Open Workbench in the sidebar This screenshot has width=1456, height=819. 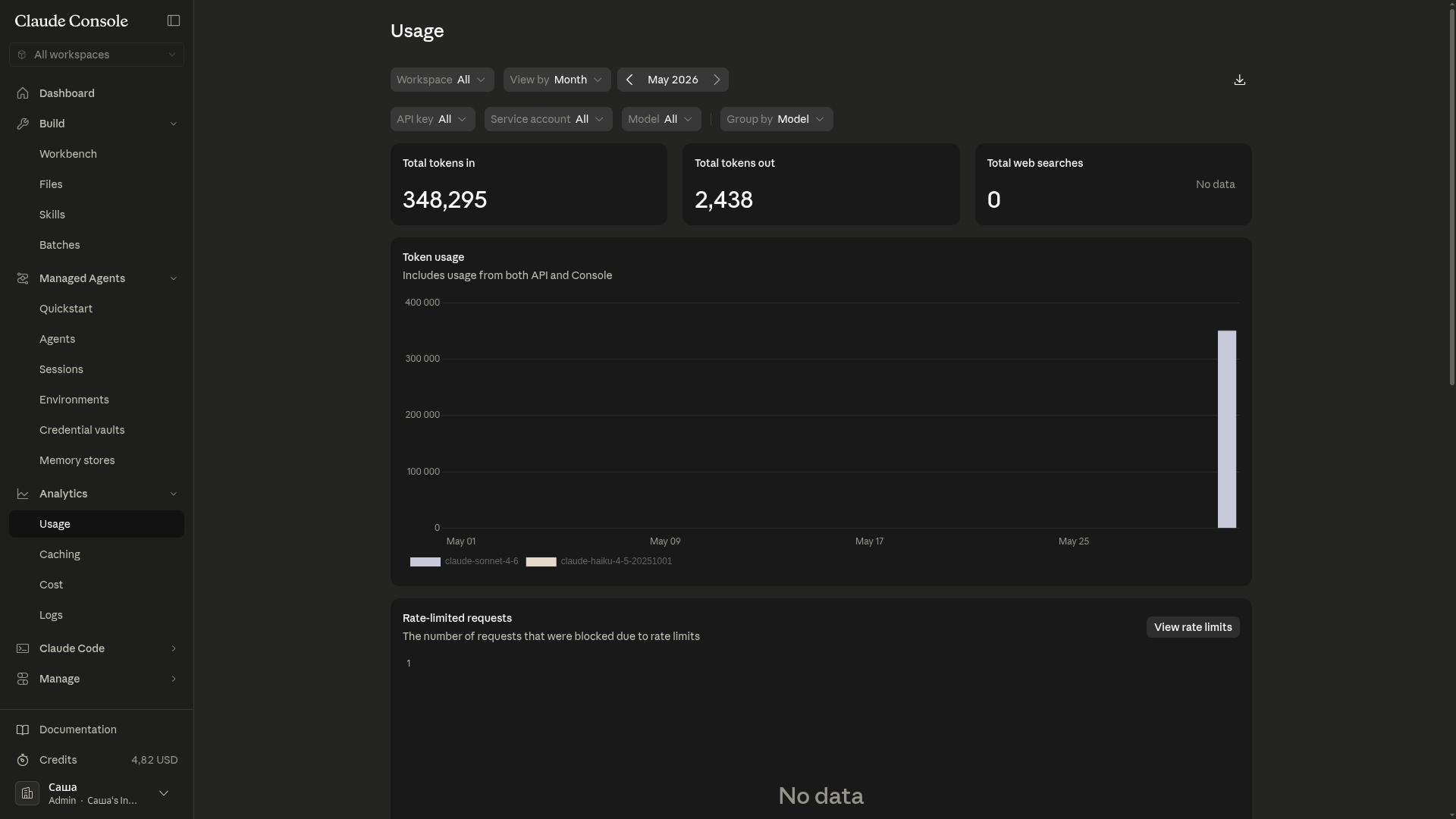(96, 154)
